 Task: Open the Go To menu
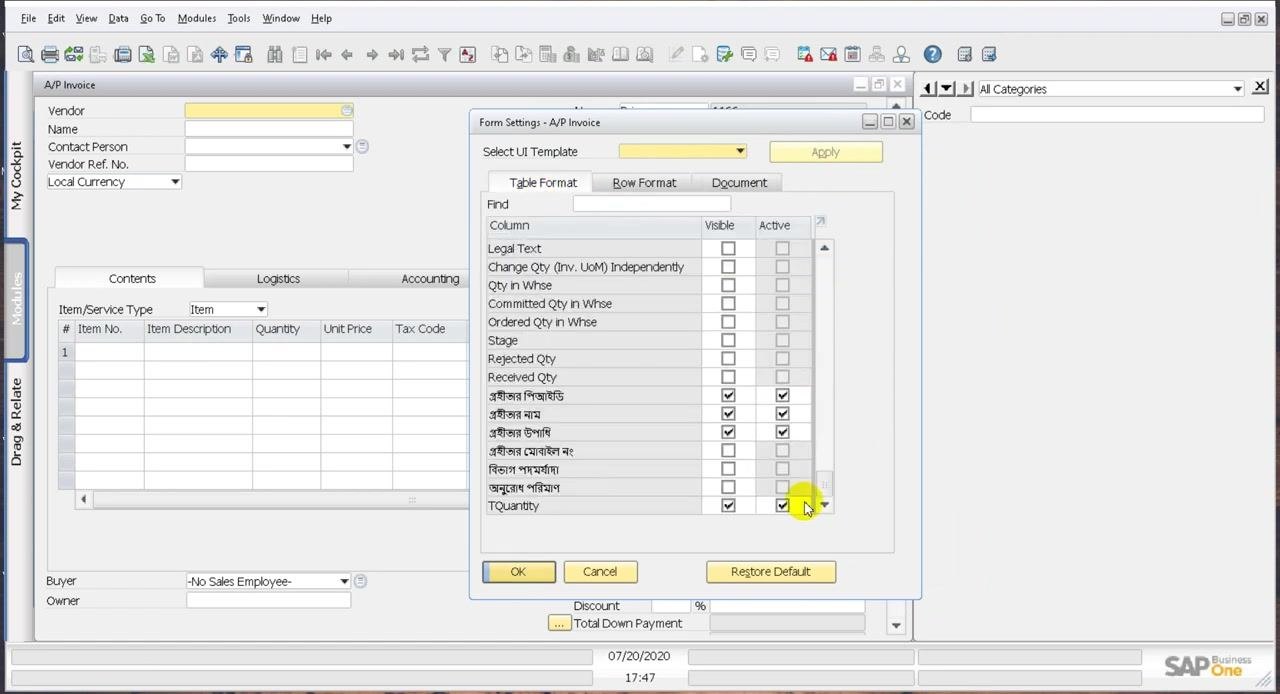(152, 18)
